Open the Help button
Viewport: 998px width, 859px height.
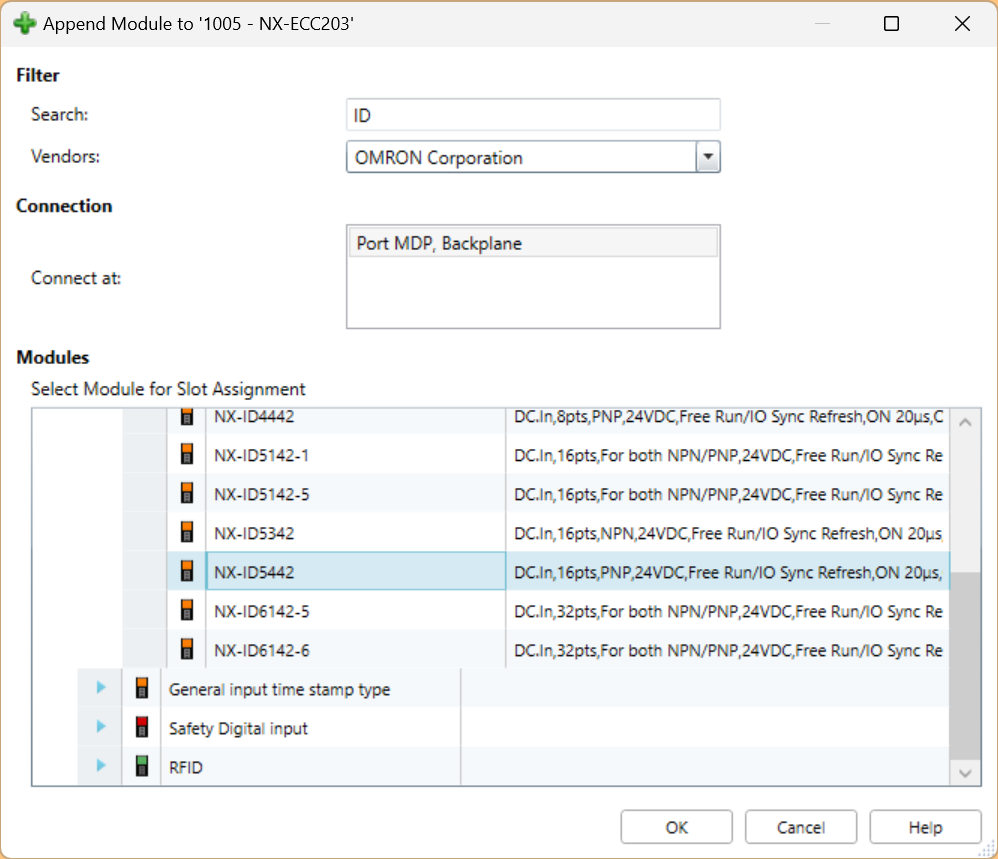pos(925,827)
